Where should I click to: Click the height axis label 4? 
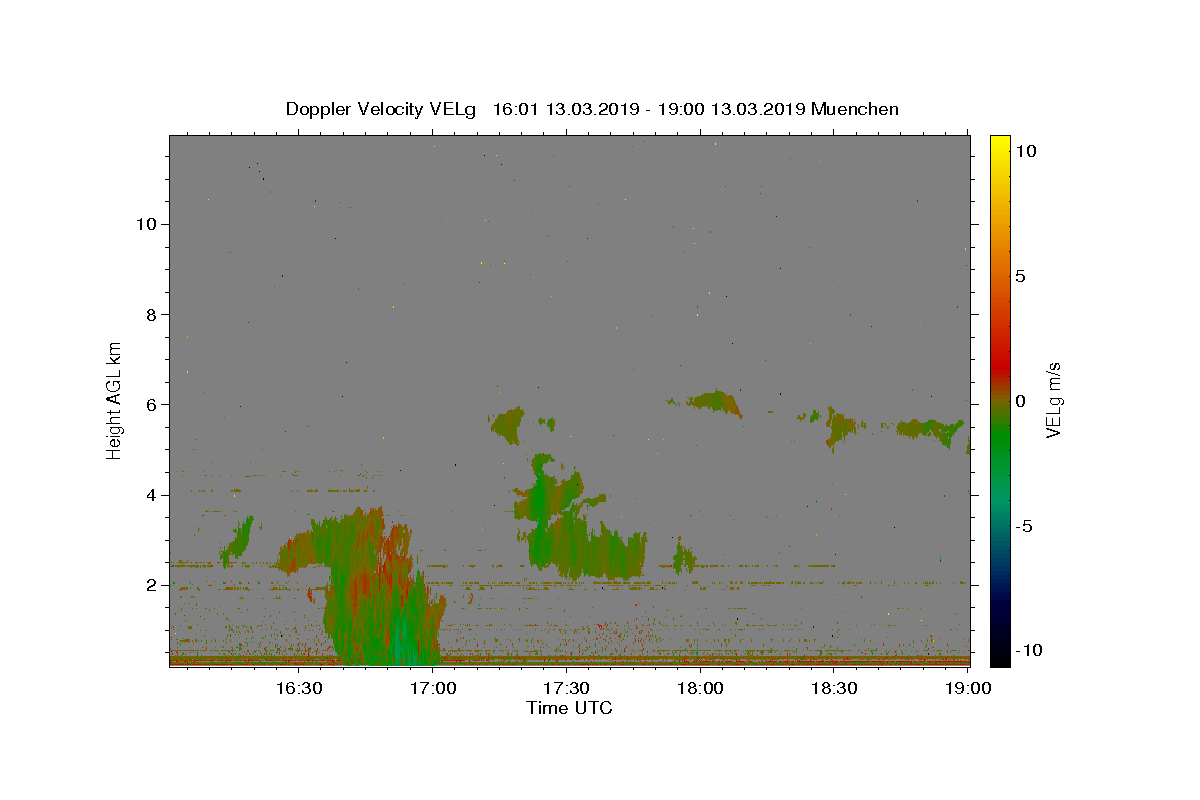152,495
